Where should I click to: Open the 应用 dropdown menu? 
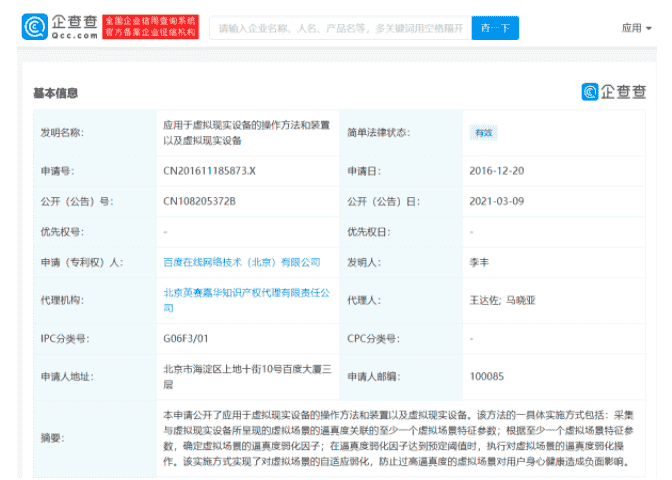[636, 28]
